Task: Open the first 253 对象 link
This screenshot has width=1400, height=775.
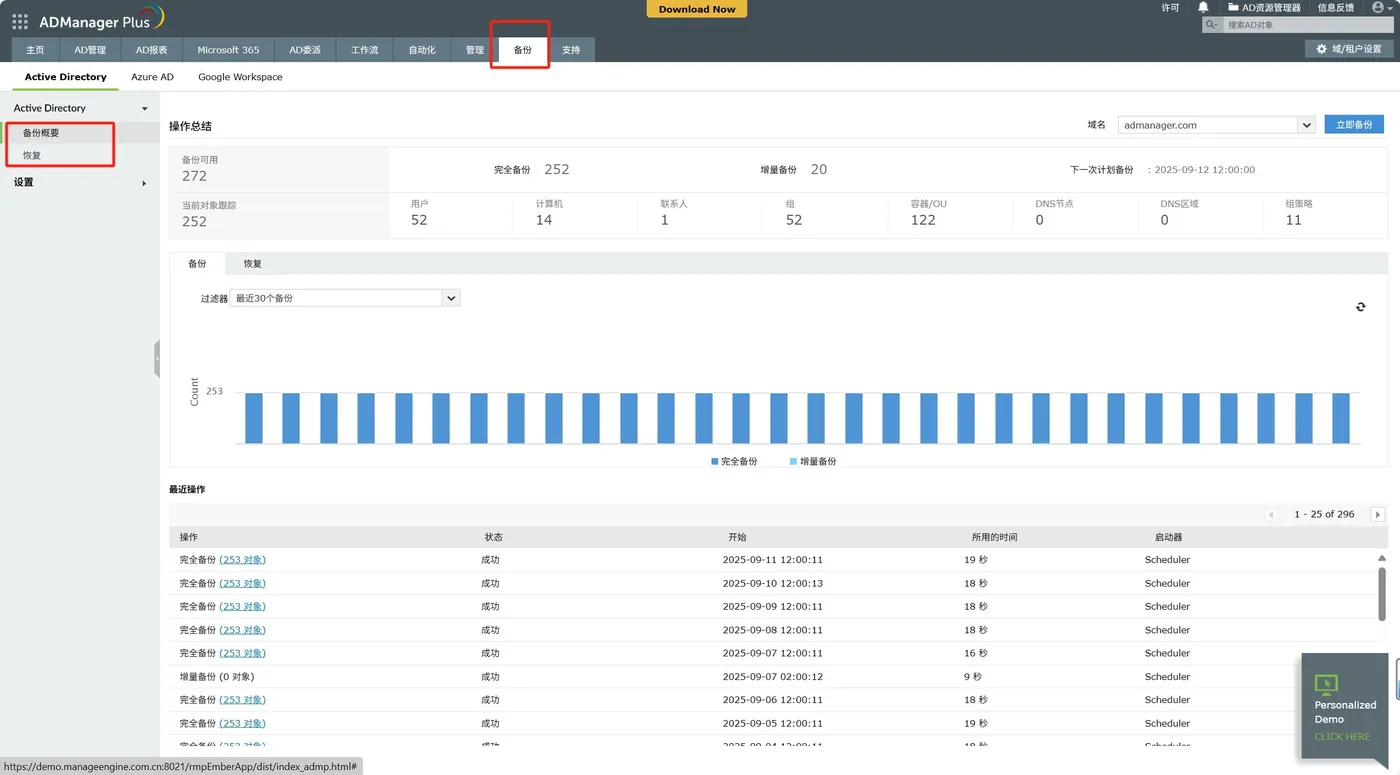Action: point(243,560)
